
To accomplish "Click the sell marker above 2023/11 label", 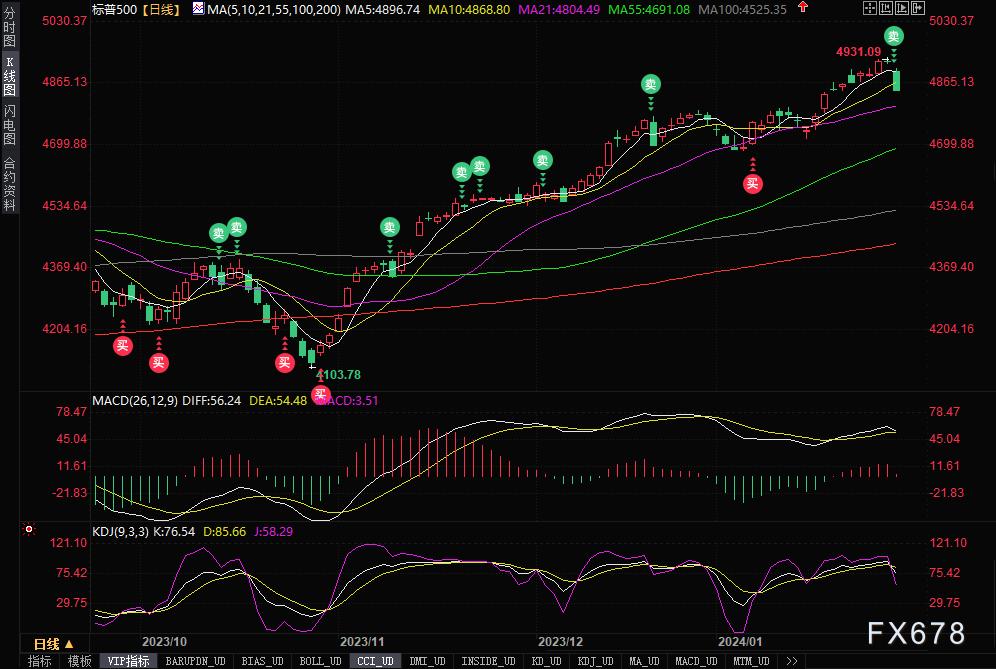I will [x=388, y=226].
